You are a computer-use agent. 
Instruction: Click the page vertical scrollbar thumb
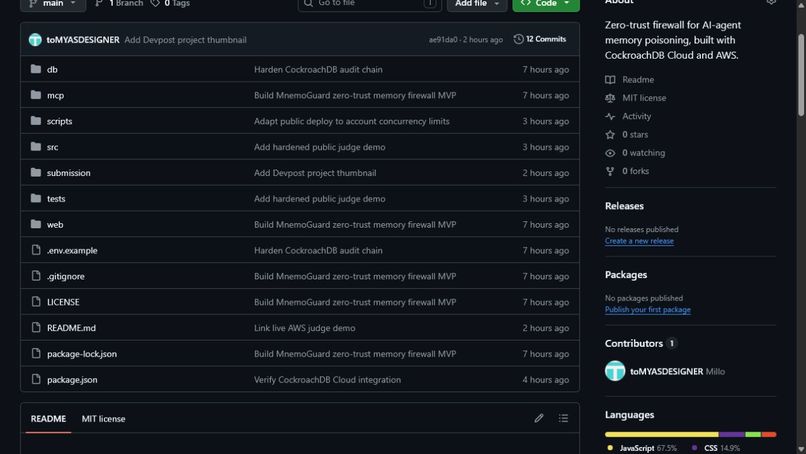pyautogui.click(x=801, y=76)
